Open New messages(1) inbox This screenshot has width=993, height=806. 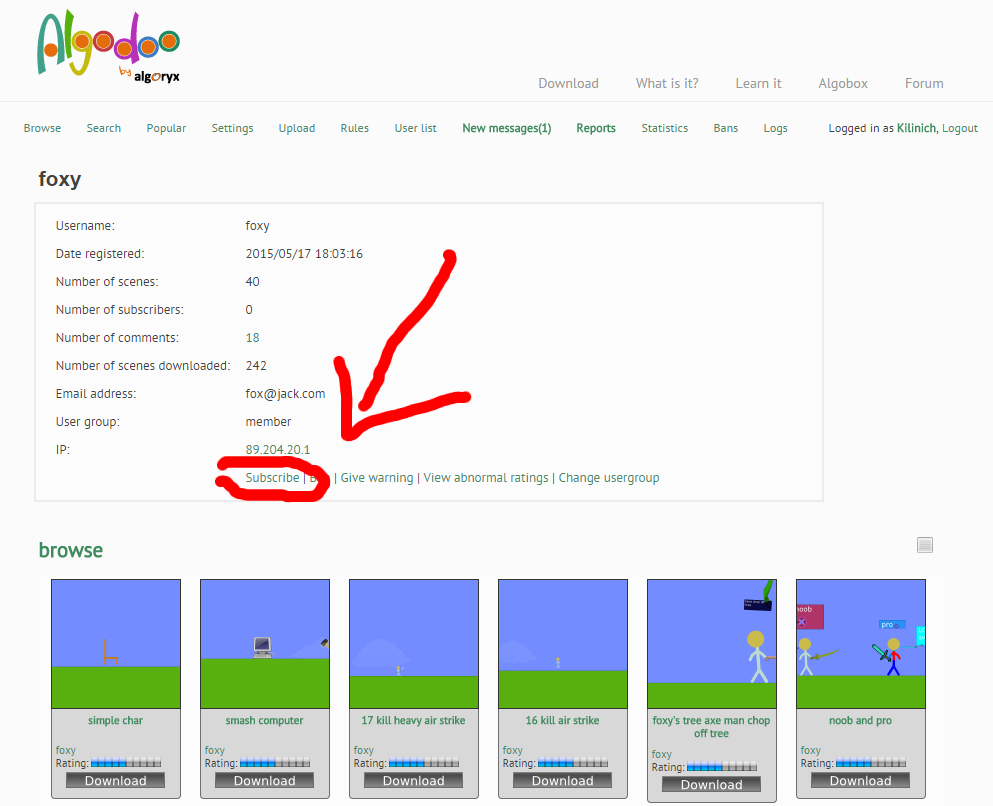point(506,128)
